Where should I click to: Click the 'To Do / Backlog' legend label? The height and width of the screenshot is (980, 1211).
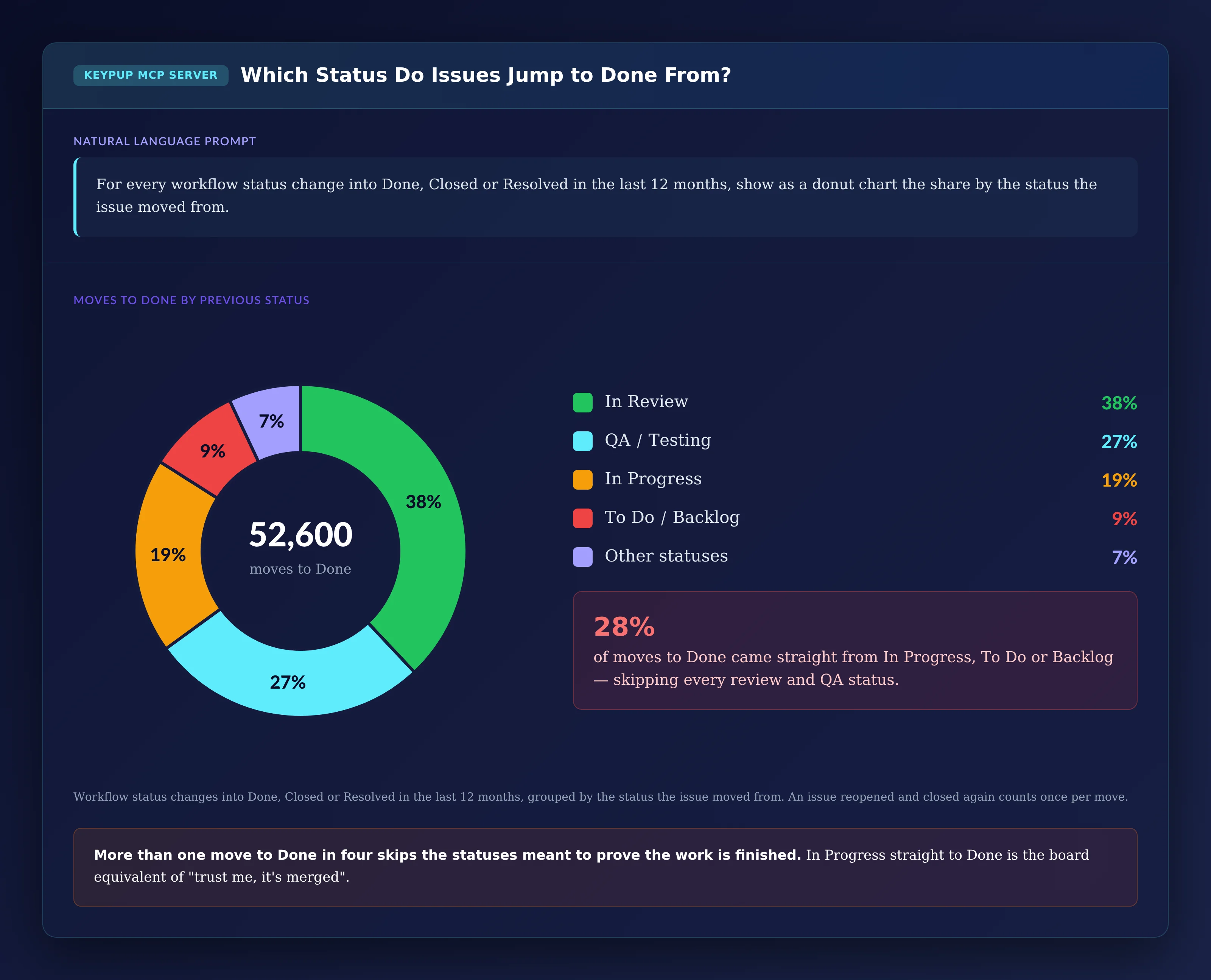click(672, 518)
